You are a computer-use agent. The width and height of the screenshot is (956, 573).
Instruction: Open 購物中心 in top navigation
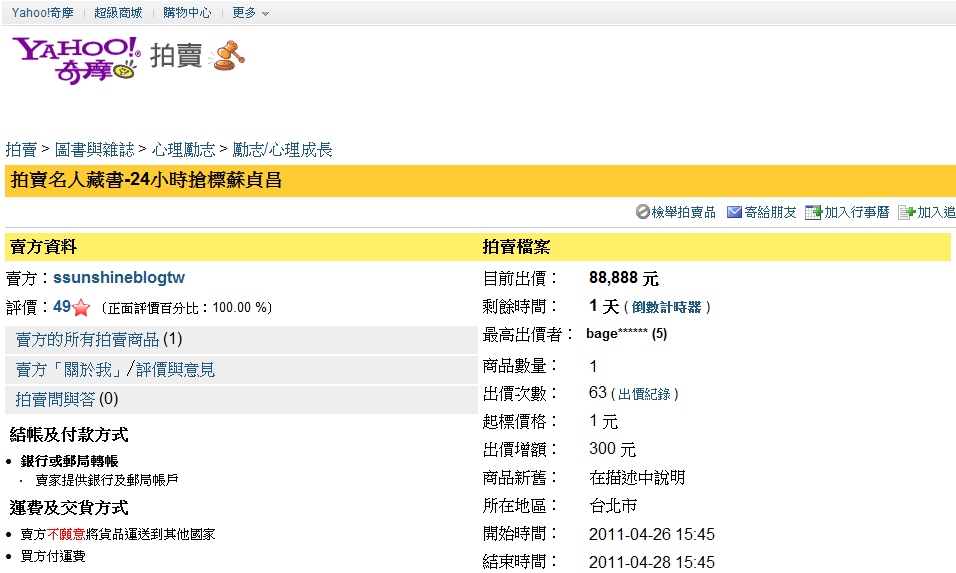(x=187, y=13)
